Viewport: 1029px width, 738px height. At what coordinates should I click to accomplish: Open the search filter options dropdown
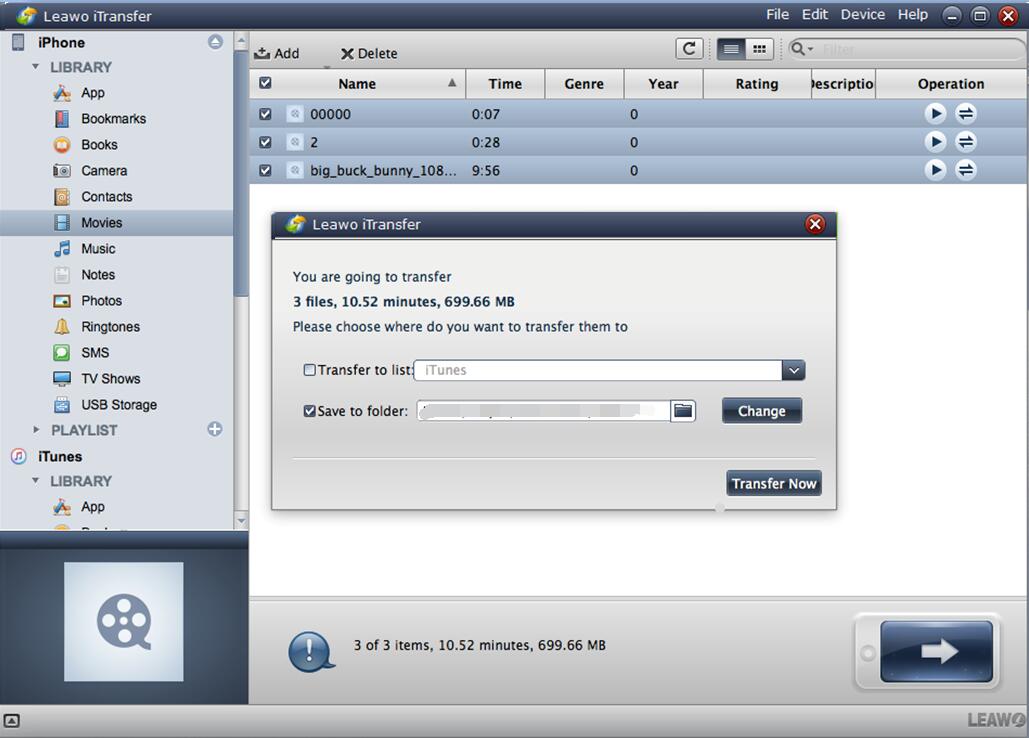[x=802, y=49]
